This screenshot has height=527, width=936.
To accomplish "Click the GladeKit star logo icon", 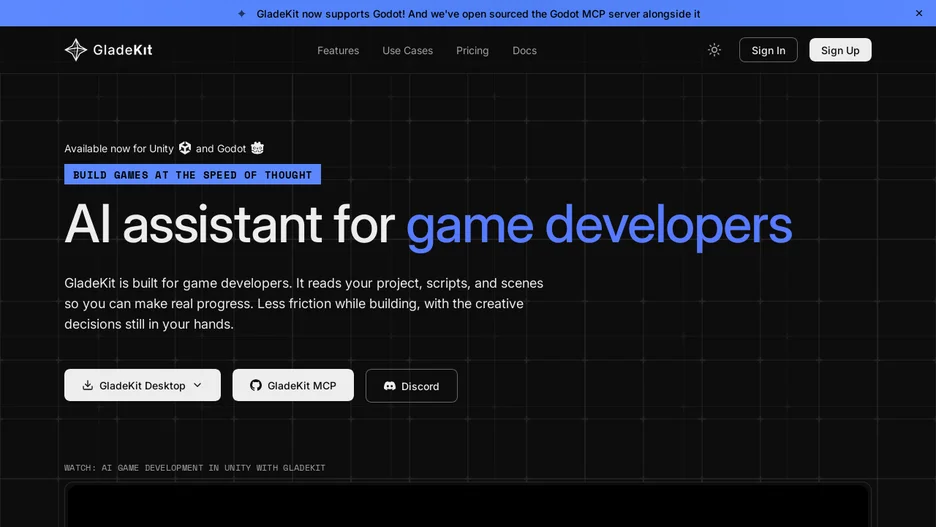I will (76, 50).
